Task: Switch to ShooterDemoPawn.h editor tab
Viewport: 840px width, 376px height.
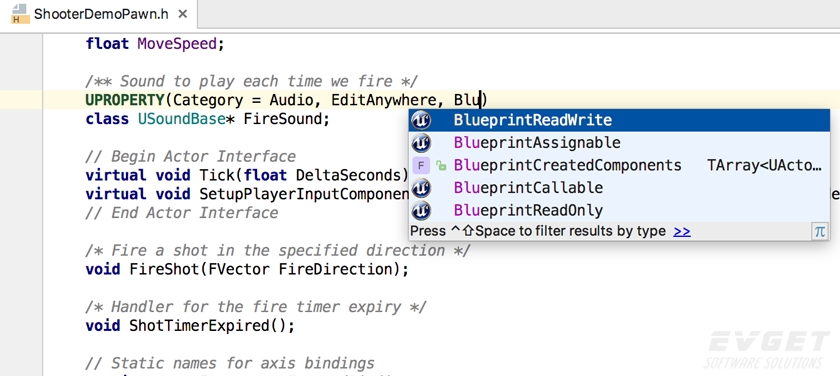Action: tap(98, 14)
